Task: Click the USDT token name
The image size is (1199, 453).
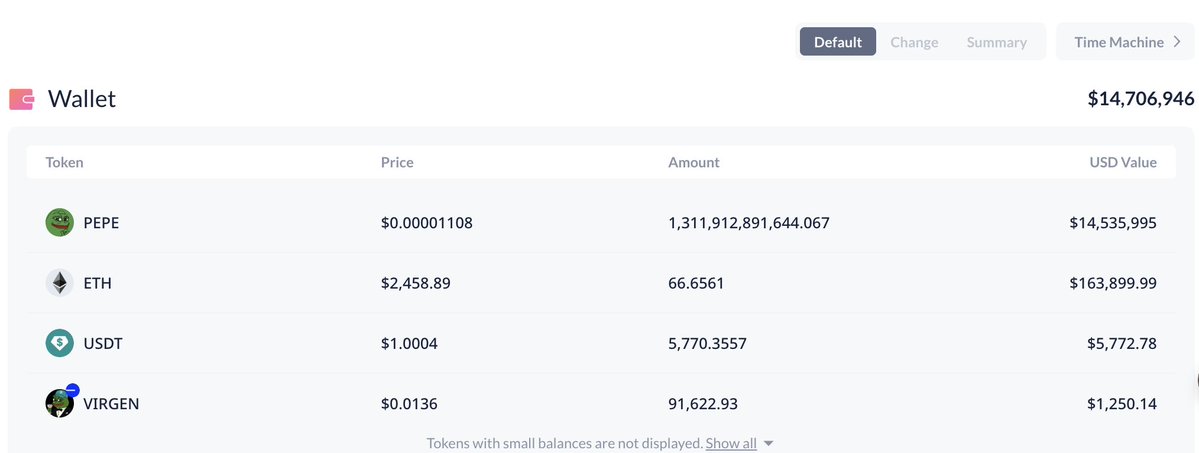Action: pyautogui.click(x=102, y=344)
